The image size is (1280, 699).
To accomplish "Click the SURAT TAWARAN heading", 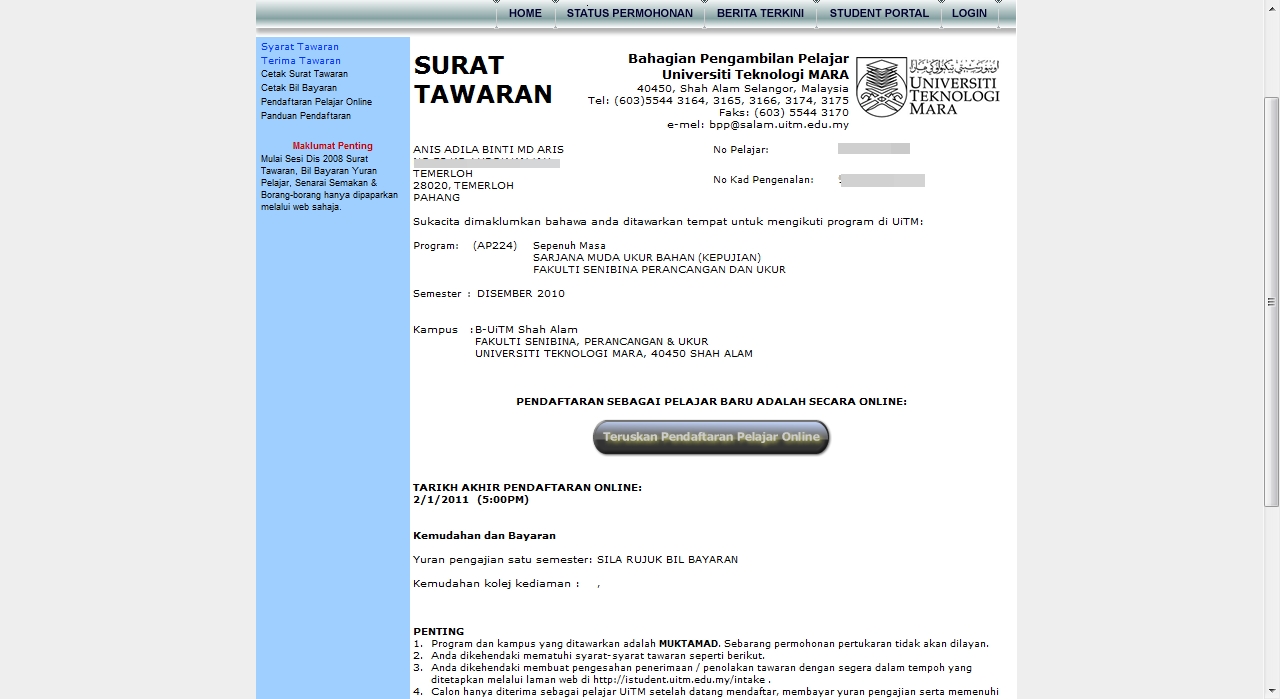I will pyautogui.click(x=483, y=80).
